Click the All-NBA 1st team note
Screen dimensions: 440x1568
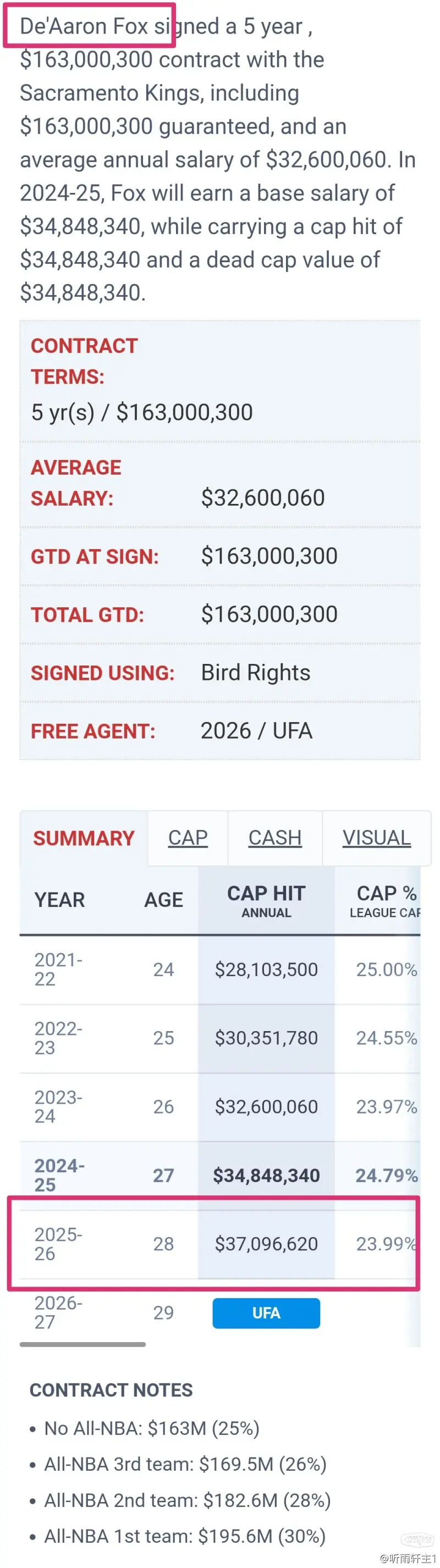[x=185, y=1536]
